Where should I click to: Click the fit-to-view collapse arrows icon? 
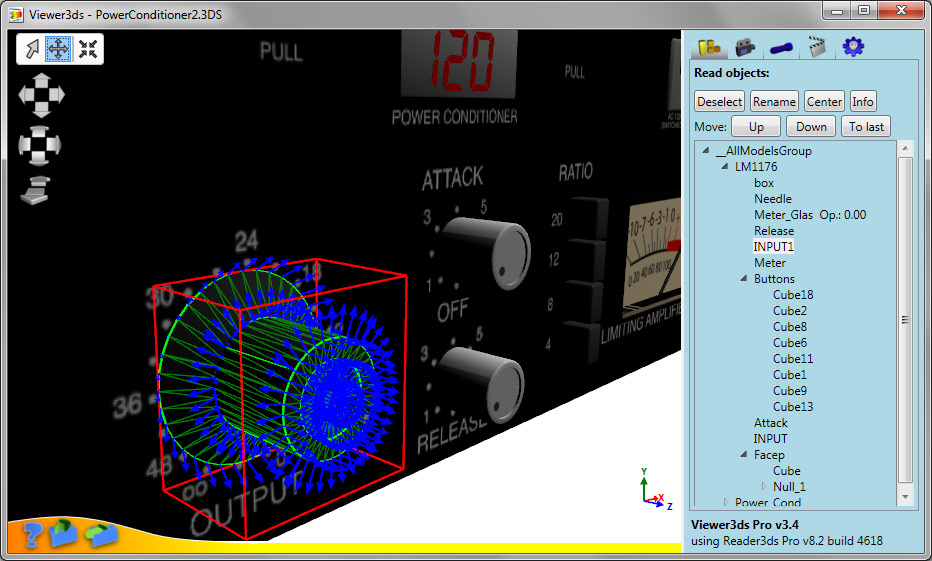[88, 49]
